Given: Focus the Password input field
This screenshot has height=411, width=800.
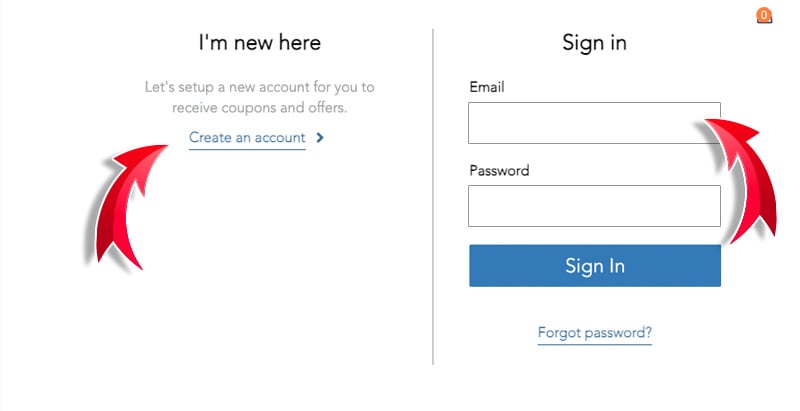Looking at the screenshot, I should point(594,206).
